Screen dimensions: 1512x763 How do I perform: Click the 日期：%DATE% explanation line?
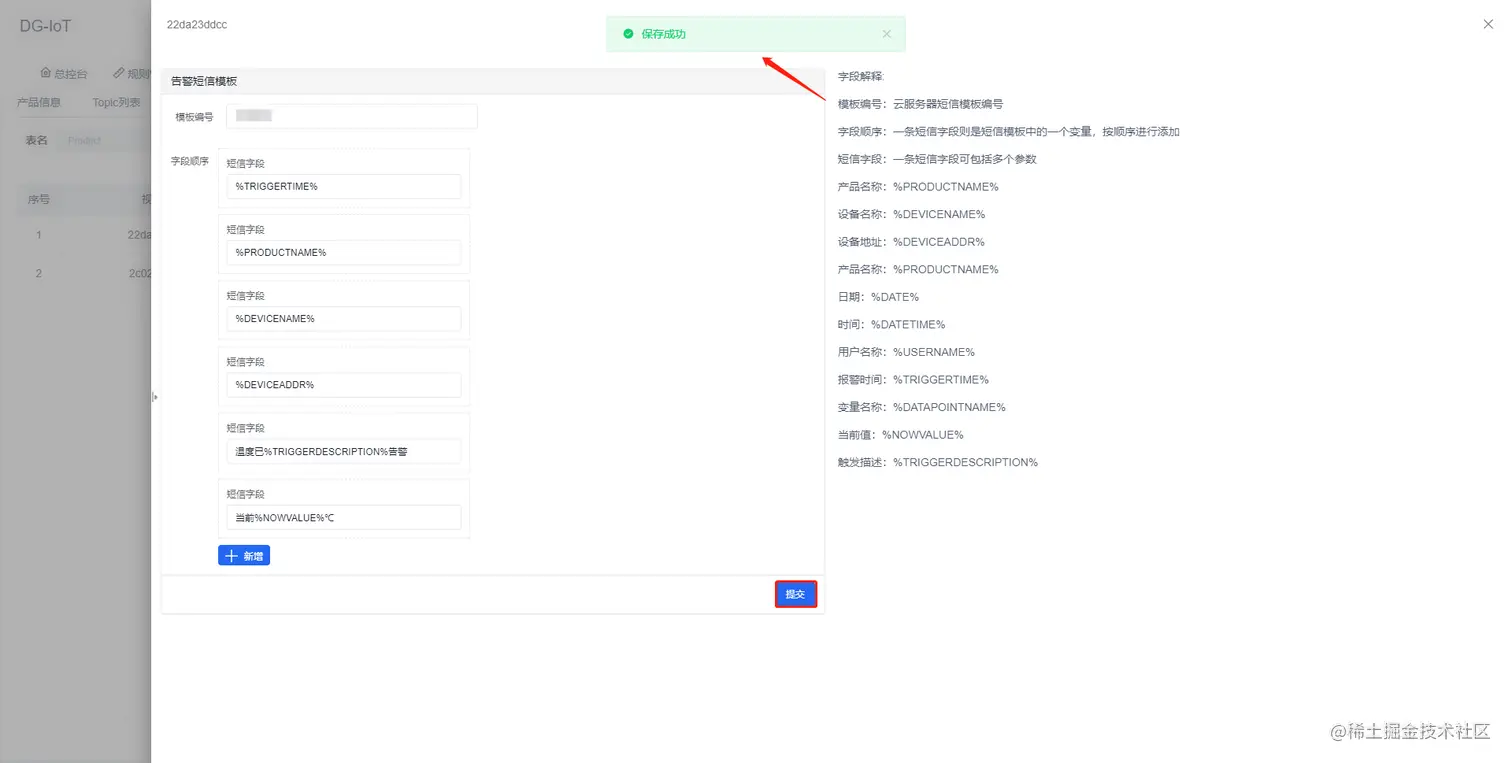coord(878,297)
